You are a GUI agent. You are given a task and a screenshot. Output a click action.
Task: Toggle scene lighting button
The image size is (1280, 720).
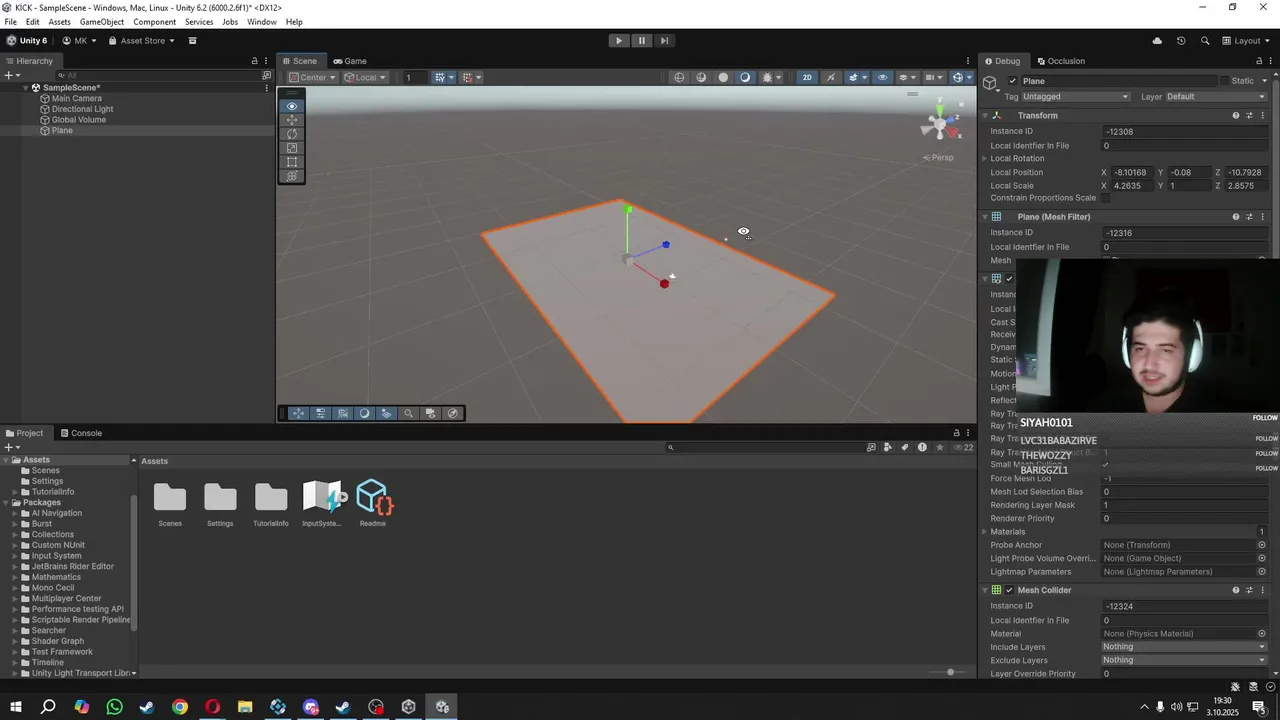tap(830, 77)
